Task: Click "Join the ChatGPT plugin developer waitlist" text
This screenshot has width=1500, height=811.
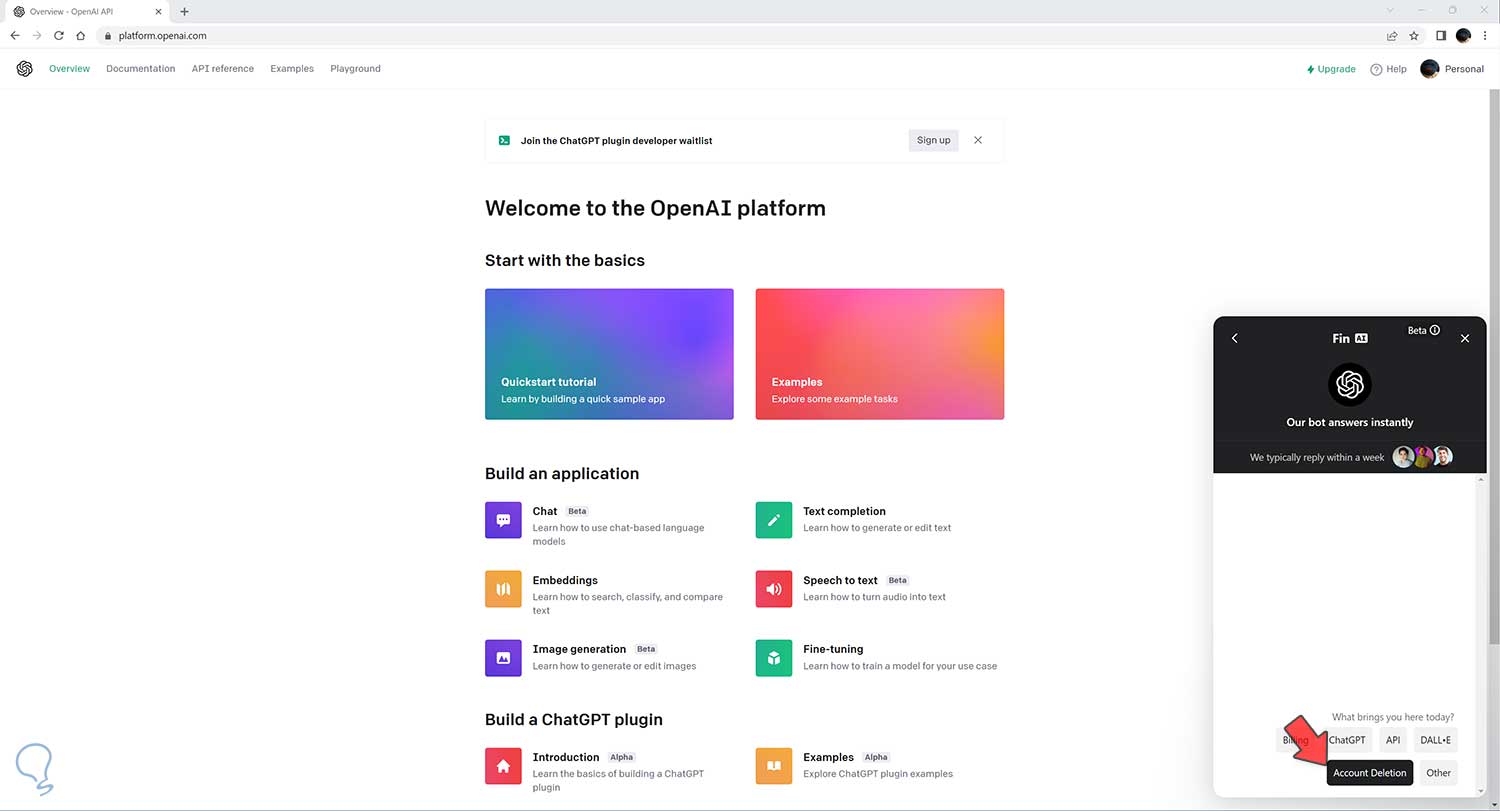Action: pyautogui.click(x=617, y=141)
